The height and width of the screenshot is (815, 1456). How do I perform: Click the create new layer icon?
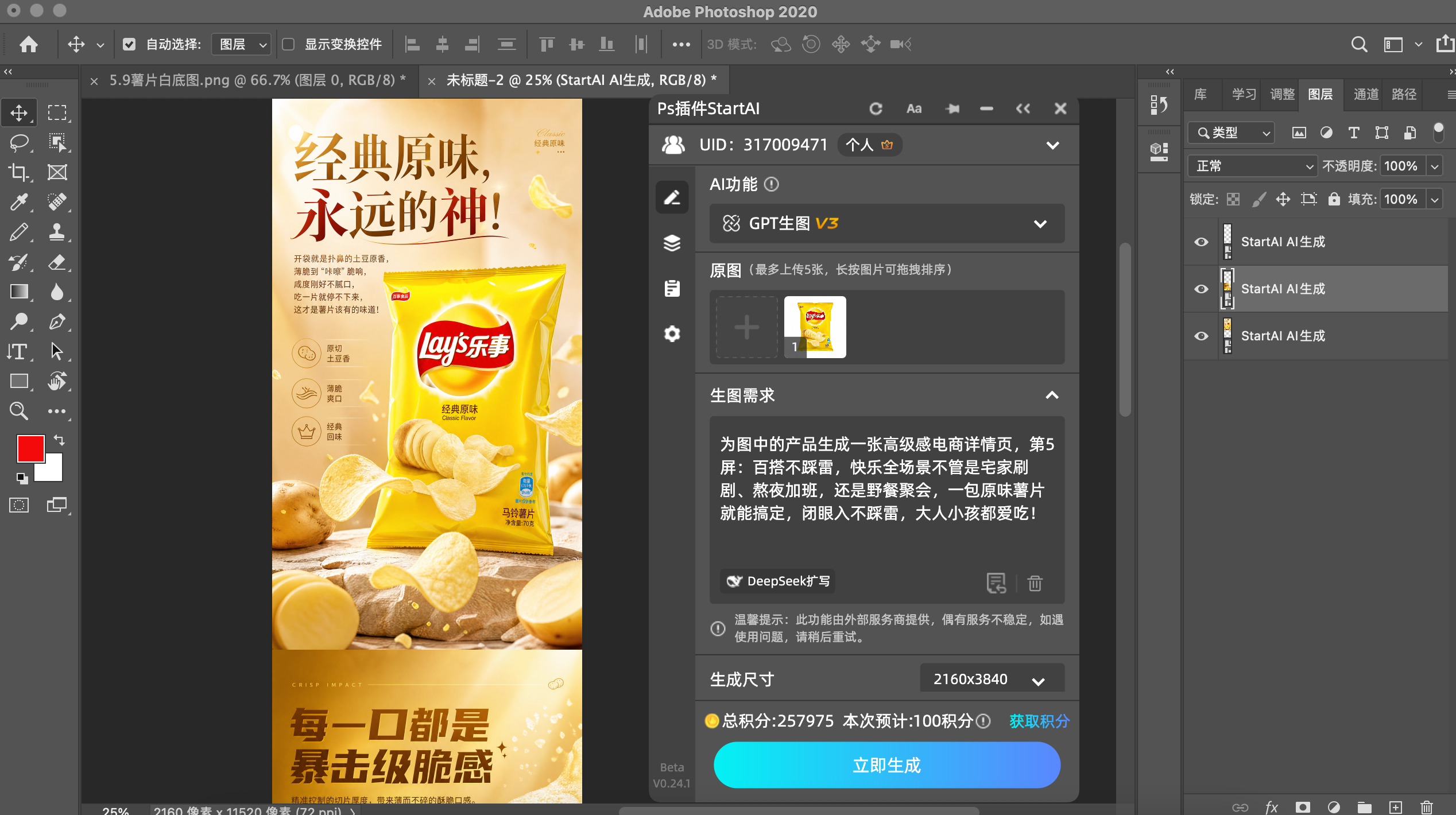[1395, 807]
